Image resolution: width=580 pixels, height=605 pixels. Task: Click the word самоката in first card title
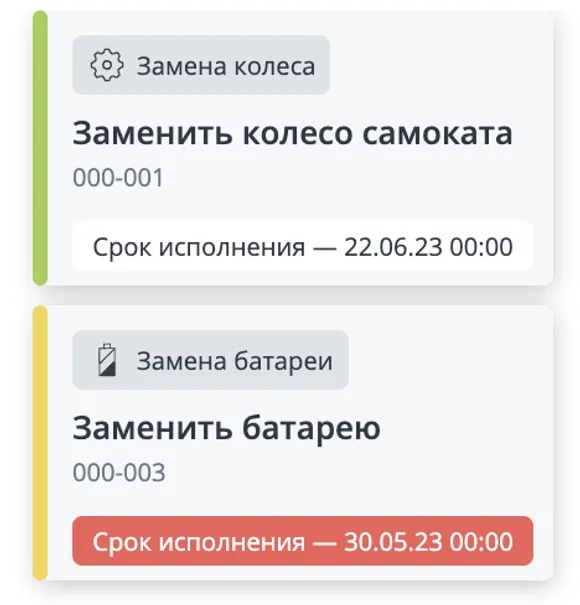pyautogui.click(x=437, y=134)
